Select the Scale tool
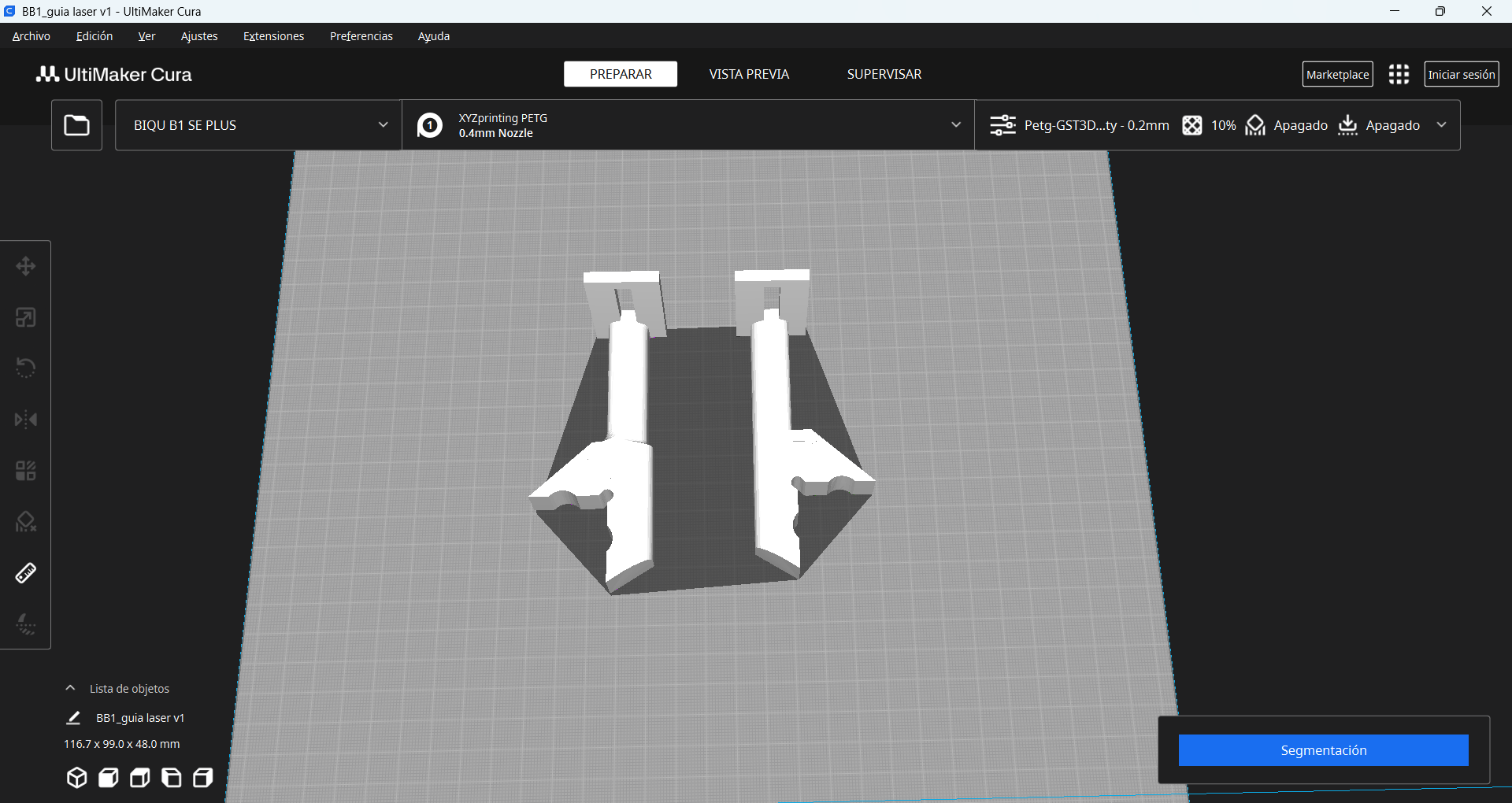The width and height of the screenshot is (1512, 803). click(x=26, y=317)
